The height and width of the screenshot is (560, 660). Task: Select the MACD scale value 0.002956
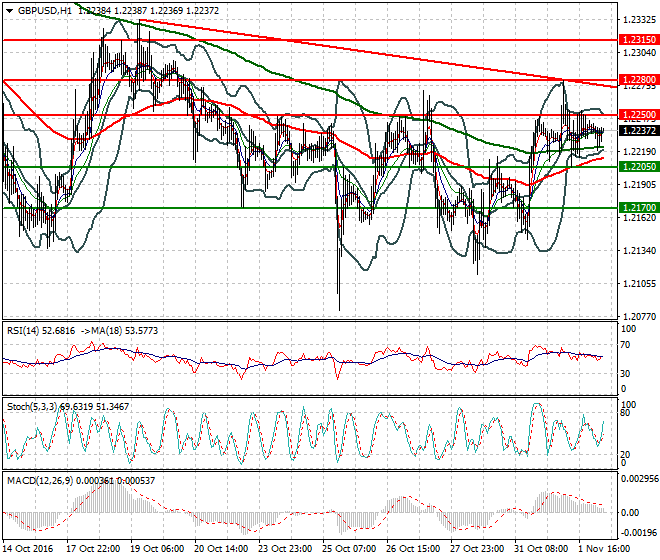pyautogui.click(x=640, y=479)
